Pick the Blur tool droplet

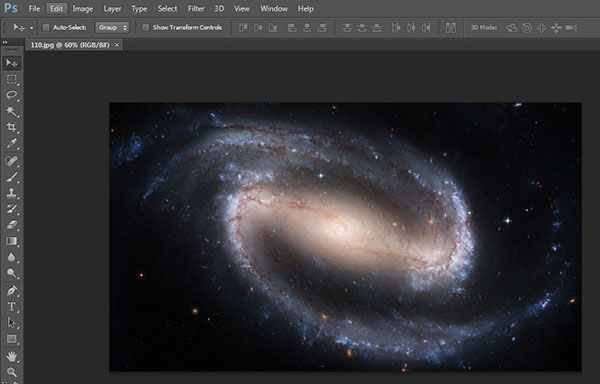[11, 257]
